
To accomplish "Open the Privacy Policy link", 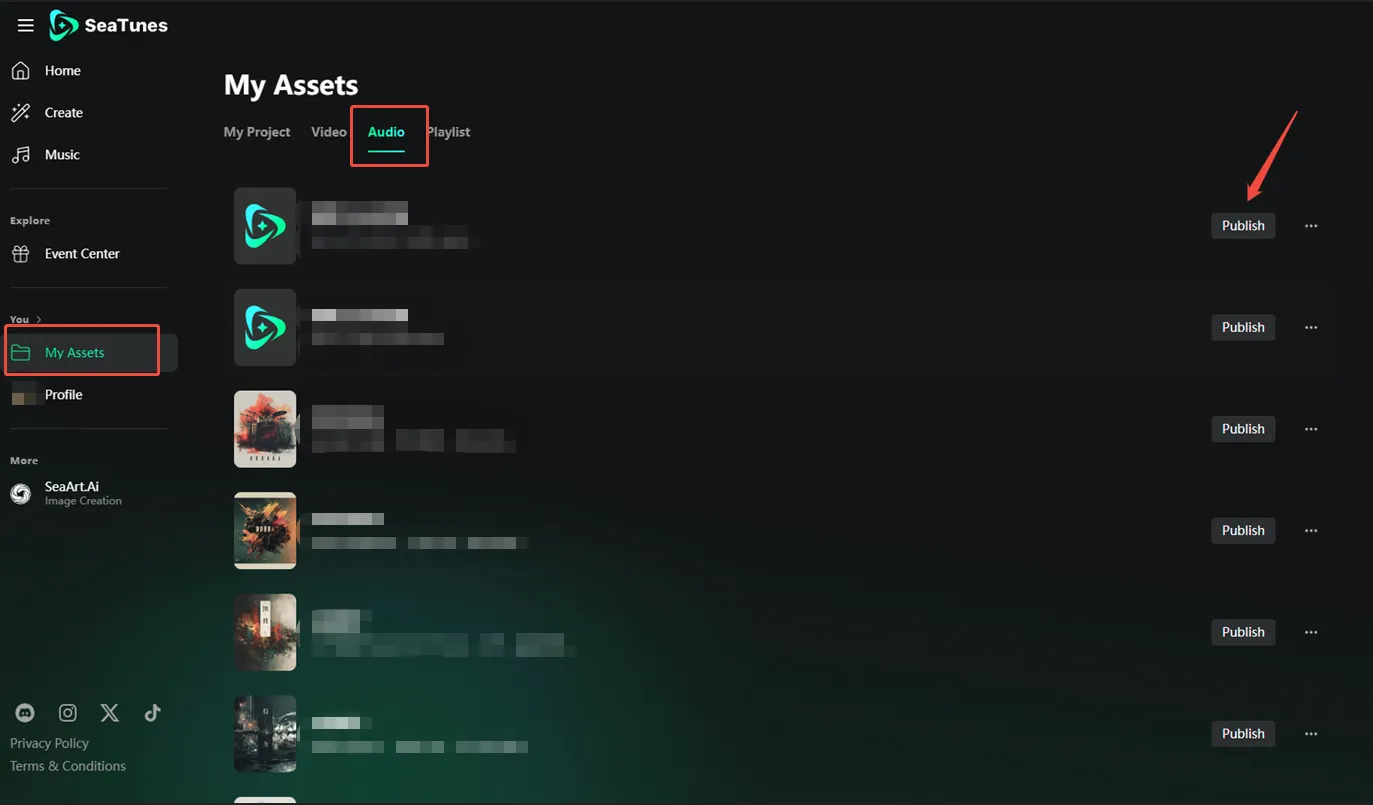I will click(x=49, y=743).
